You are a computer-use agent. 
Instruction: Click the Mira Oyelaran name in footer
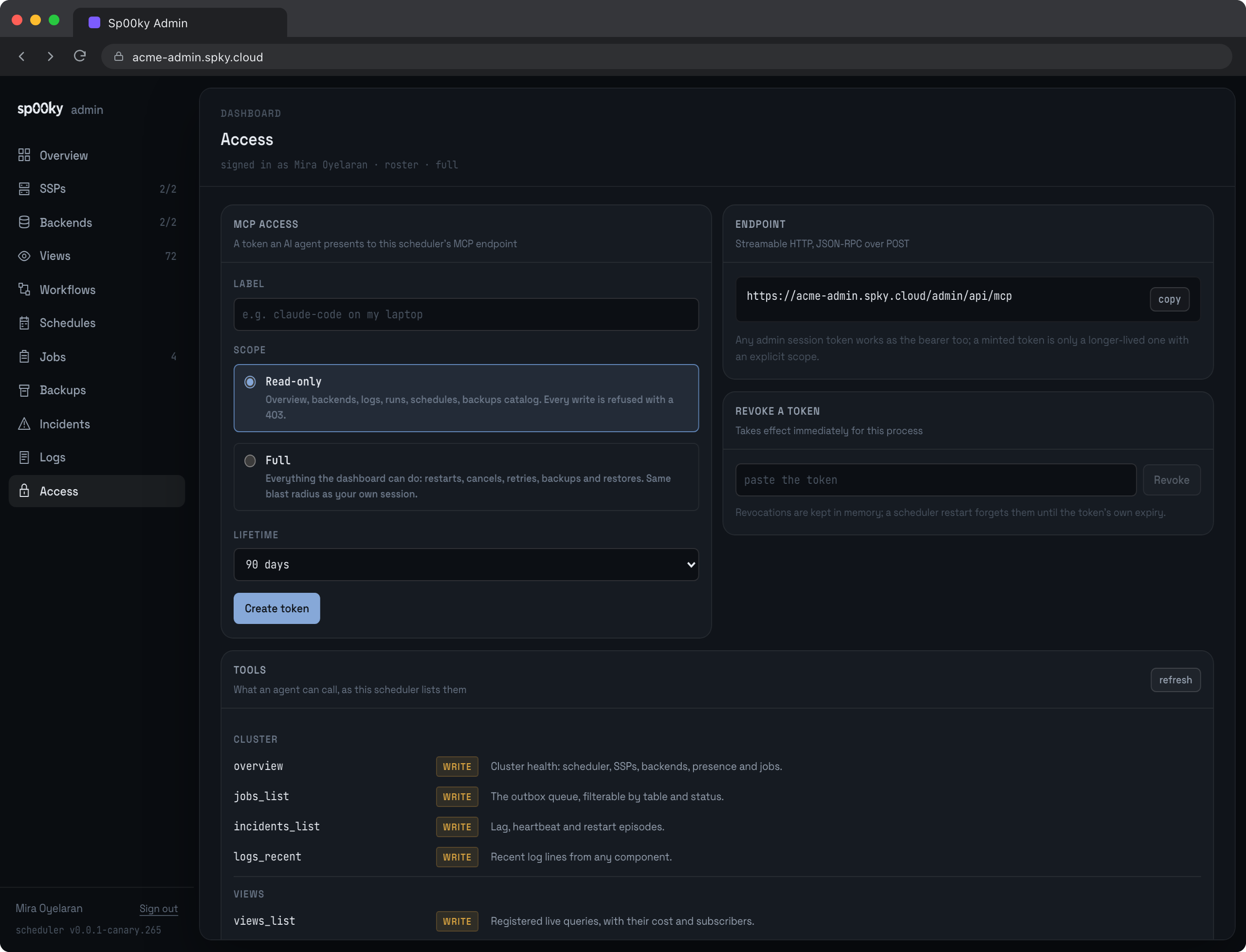coord(49,908)
